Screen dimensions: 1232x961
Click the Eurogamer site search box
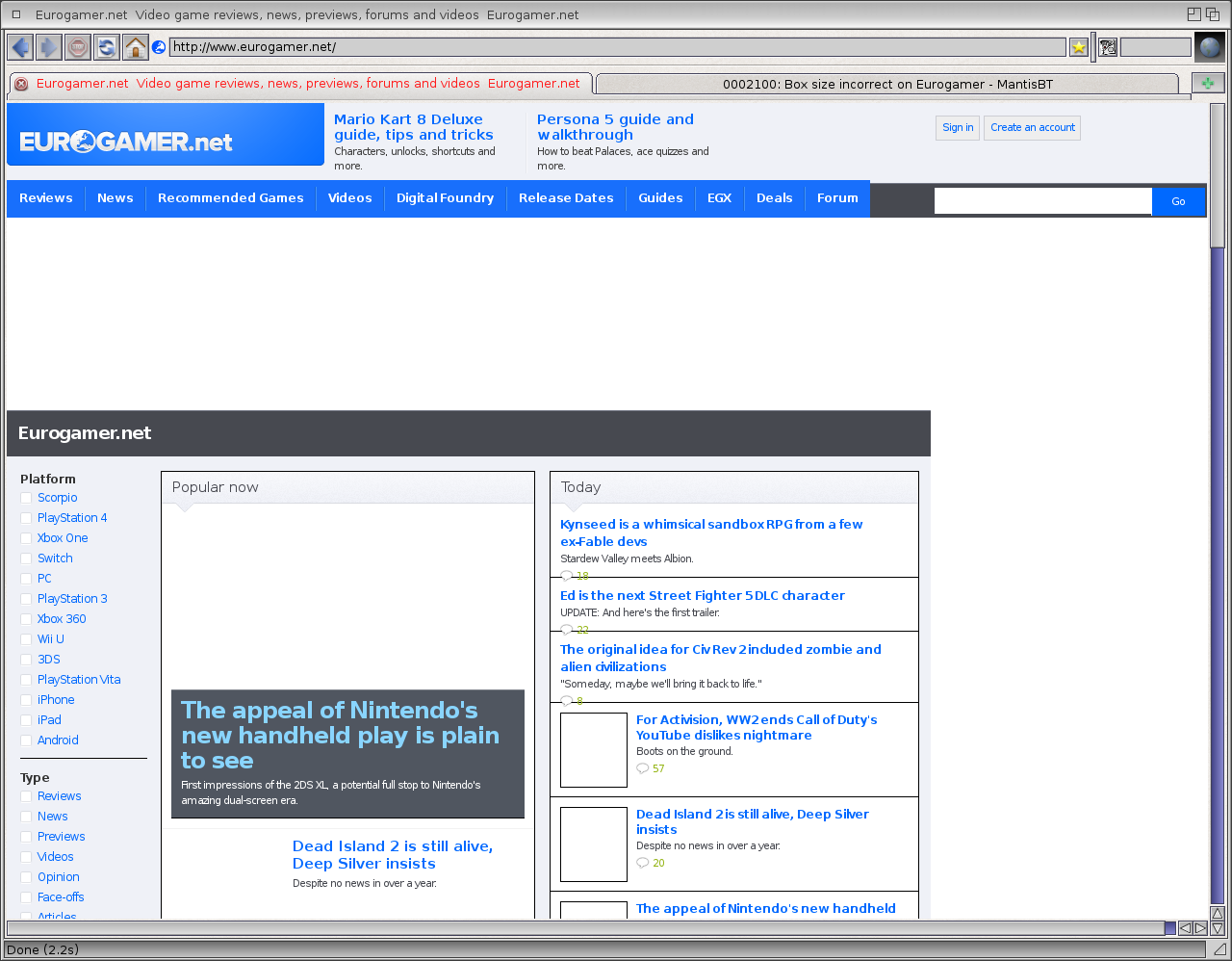[1043, 201]
